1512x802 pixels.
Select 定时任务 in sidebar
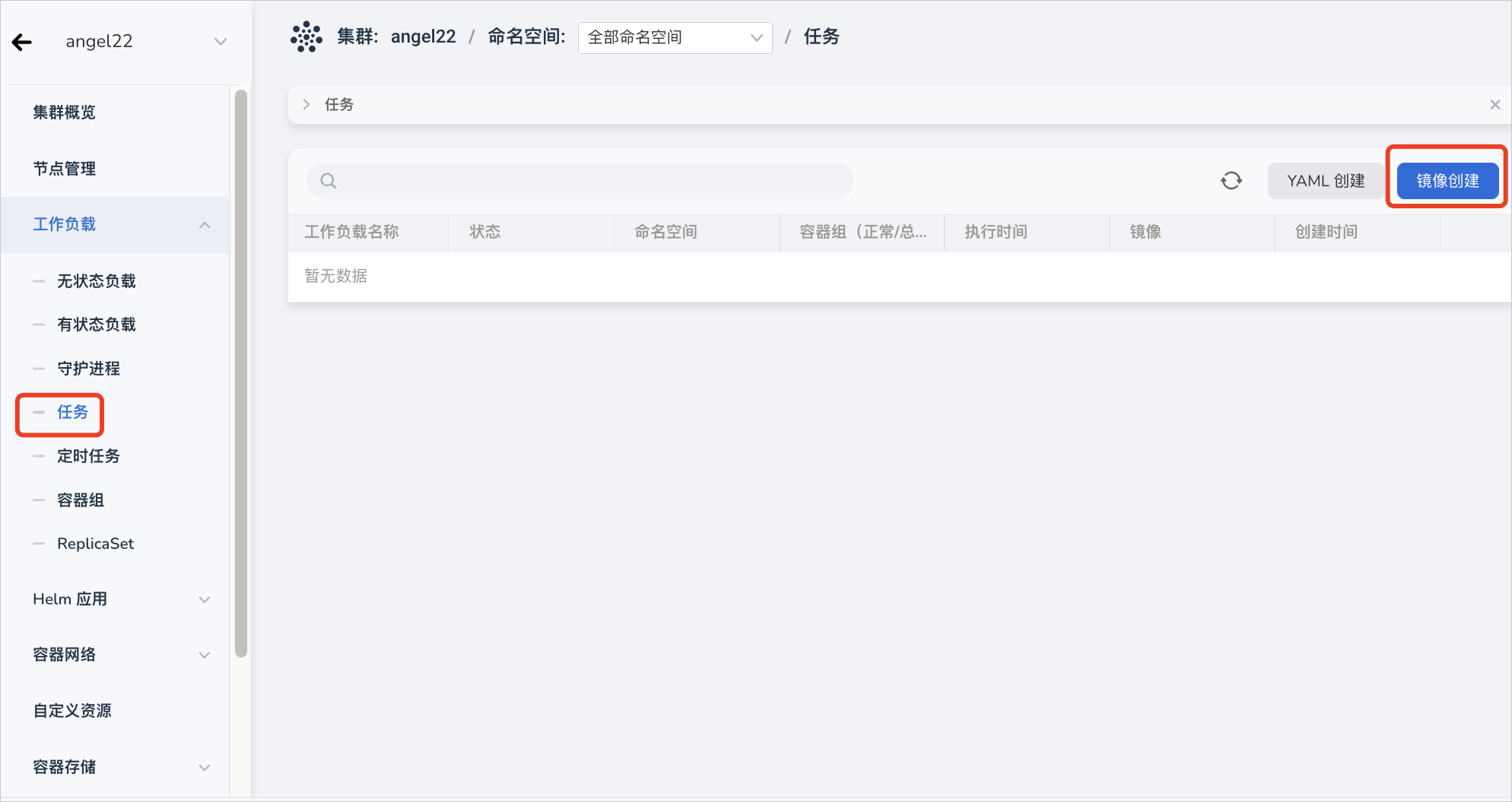88,456
